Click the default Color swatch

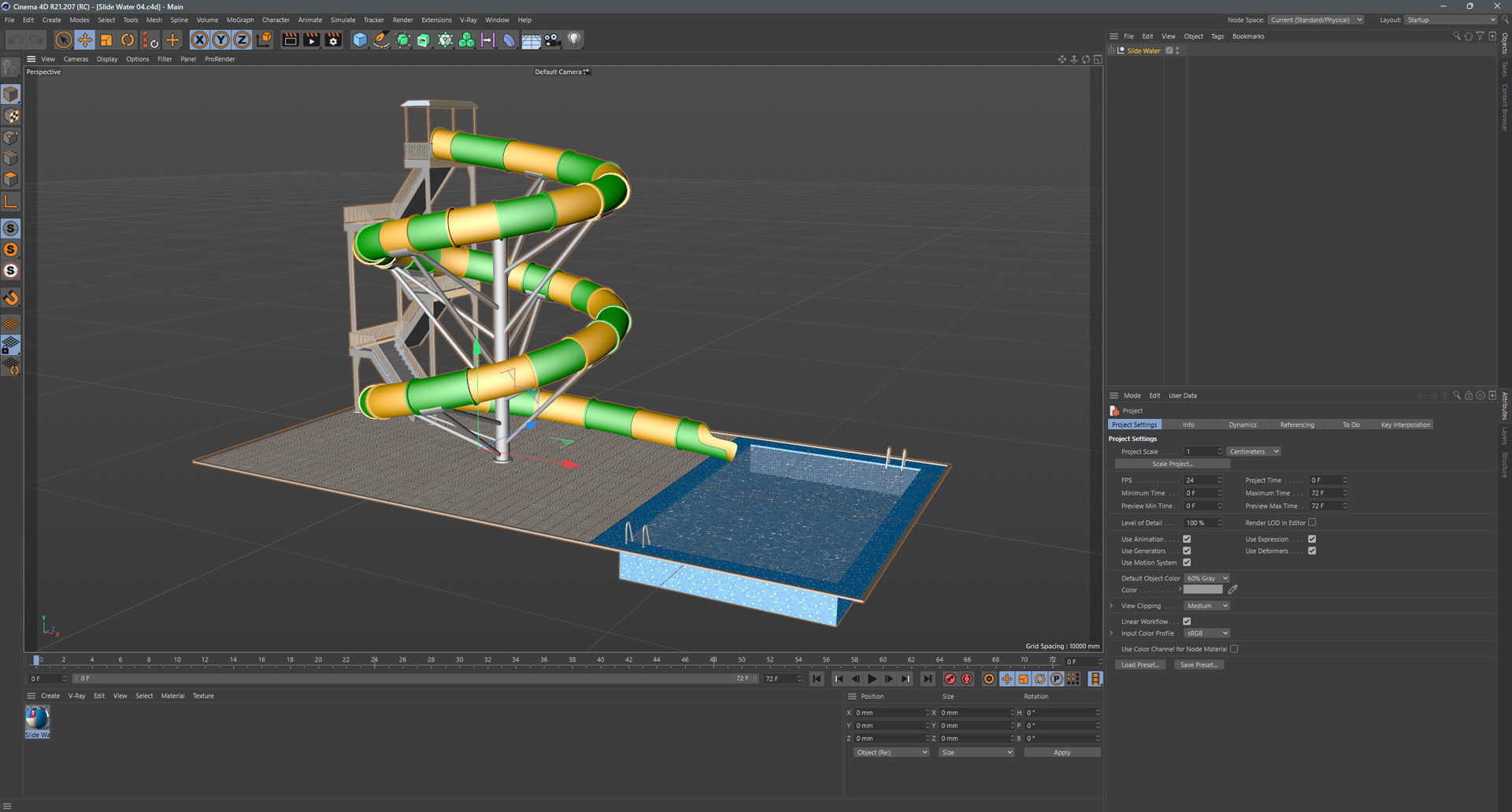(x=1203, y=589)
